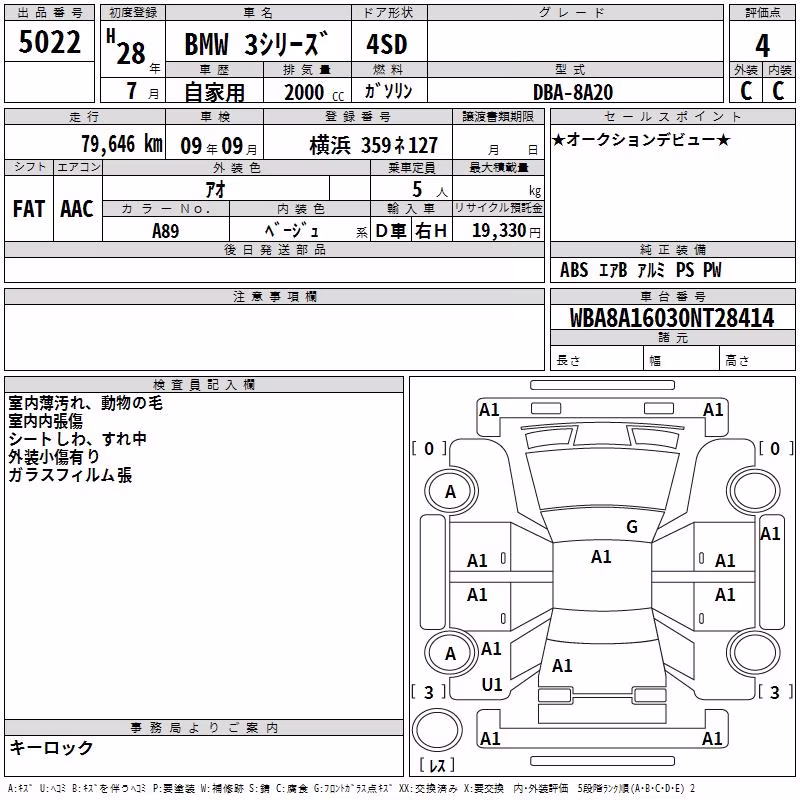
Task: Click windshield G mark on diagram
Action: [632, 527]
